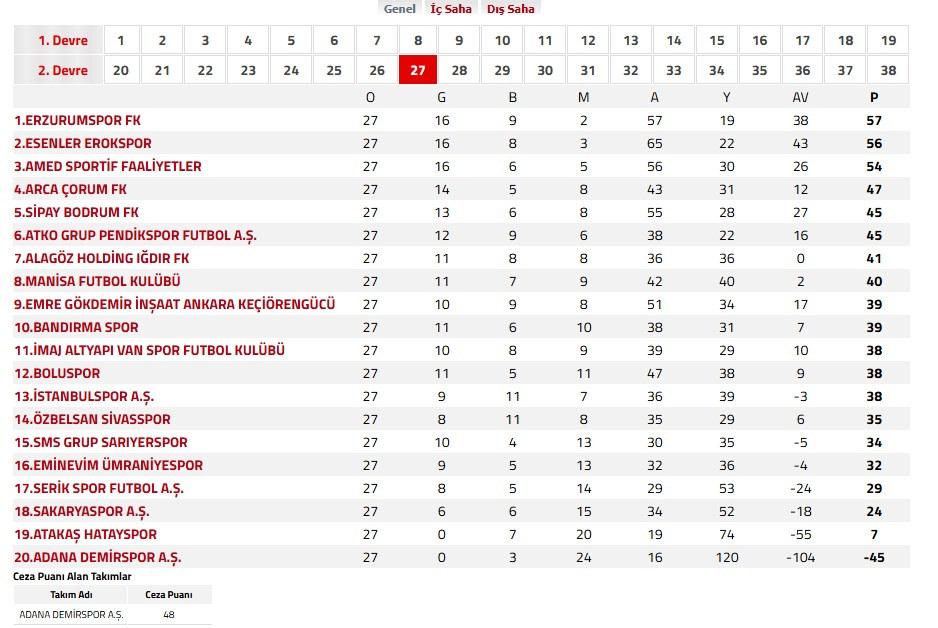Open the İç Saha tab

pos(450,9)
